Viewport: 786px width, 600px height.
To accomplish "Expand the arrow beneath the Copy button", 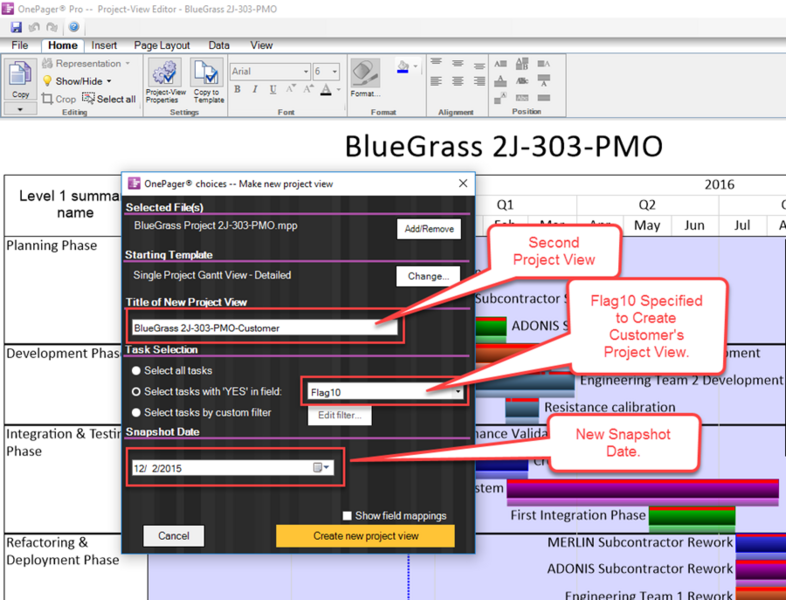I will [20, 108].
